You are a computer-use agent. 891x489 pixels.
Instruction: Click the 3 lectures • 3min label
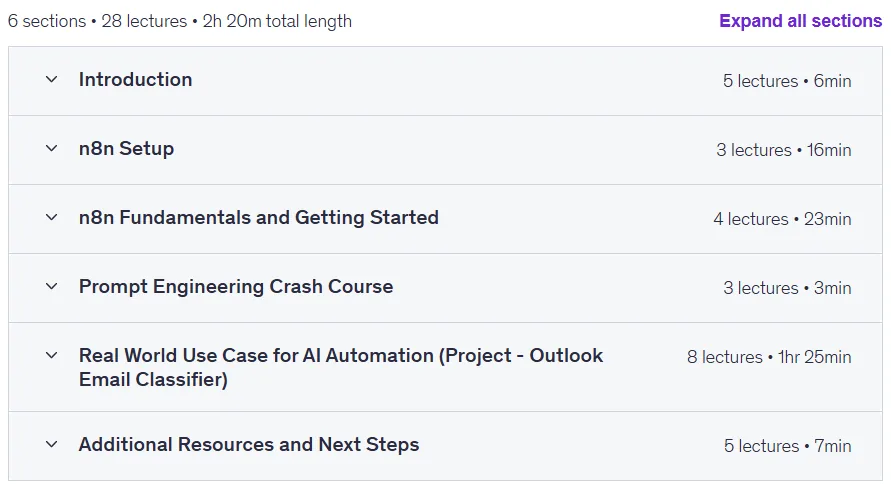tap(787, 289)
